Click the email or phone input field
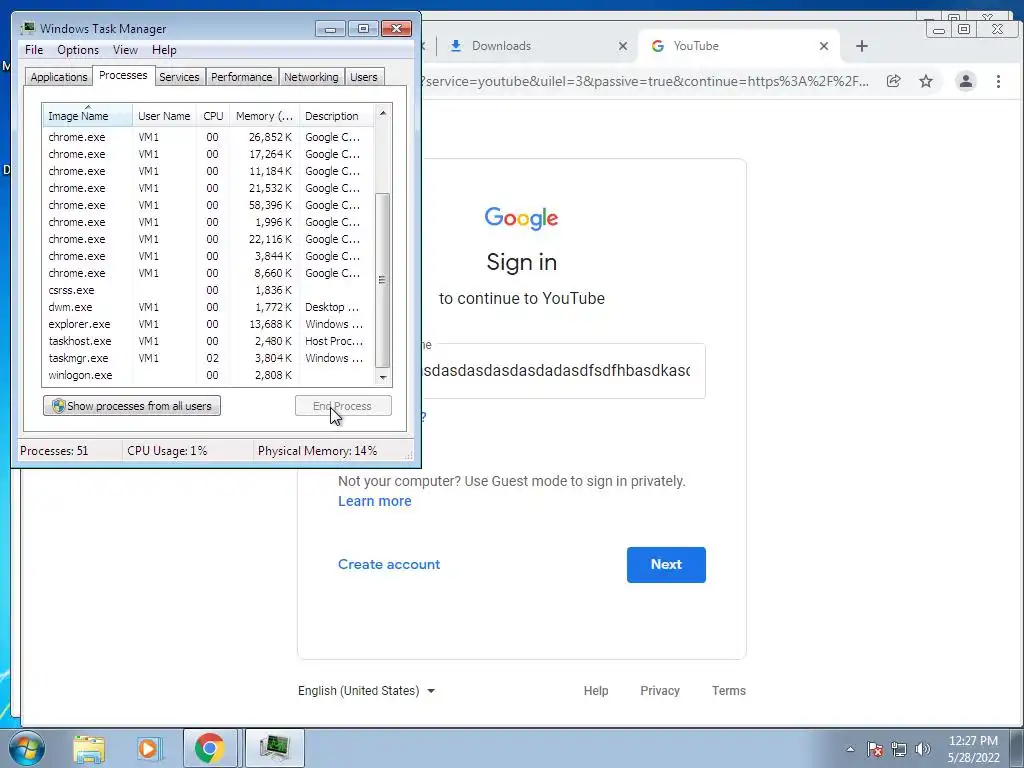This screenshot has width=1024, height=768. click(564, 371)
